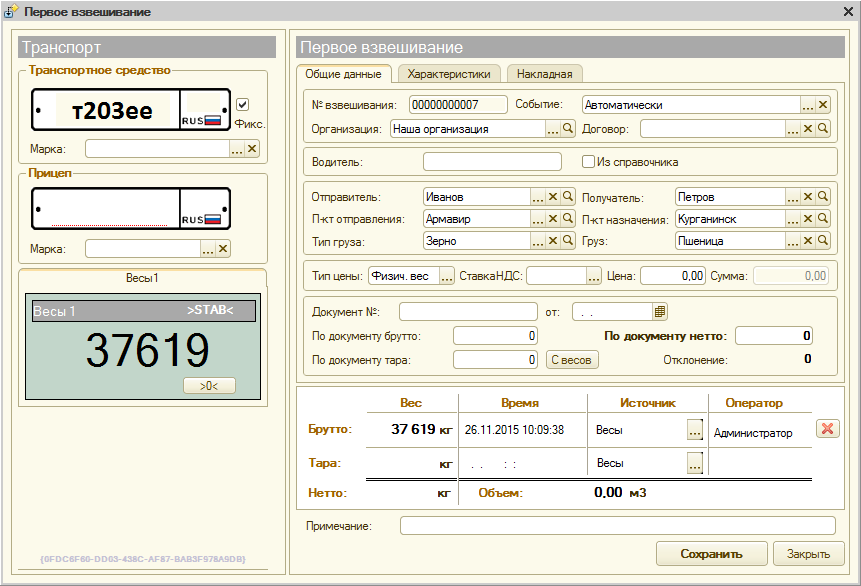Open СтавкаНДС selection ellipsis button
The image size is (861, 586).
(594, 275)
